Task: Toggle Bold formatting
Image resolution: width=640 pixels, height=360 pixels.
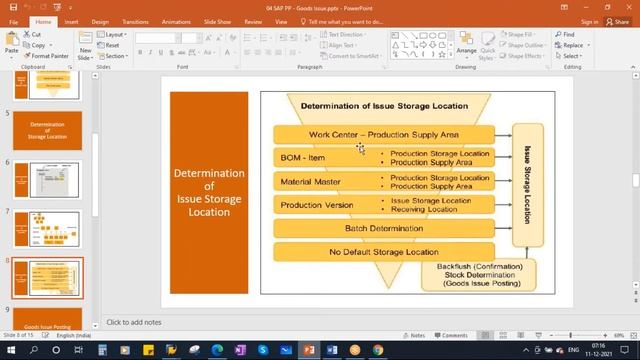Action: click(x=140, y=52)
